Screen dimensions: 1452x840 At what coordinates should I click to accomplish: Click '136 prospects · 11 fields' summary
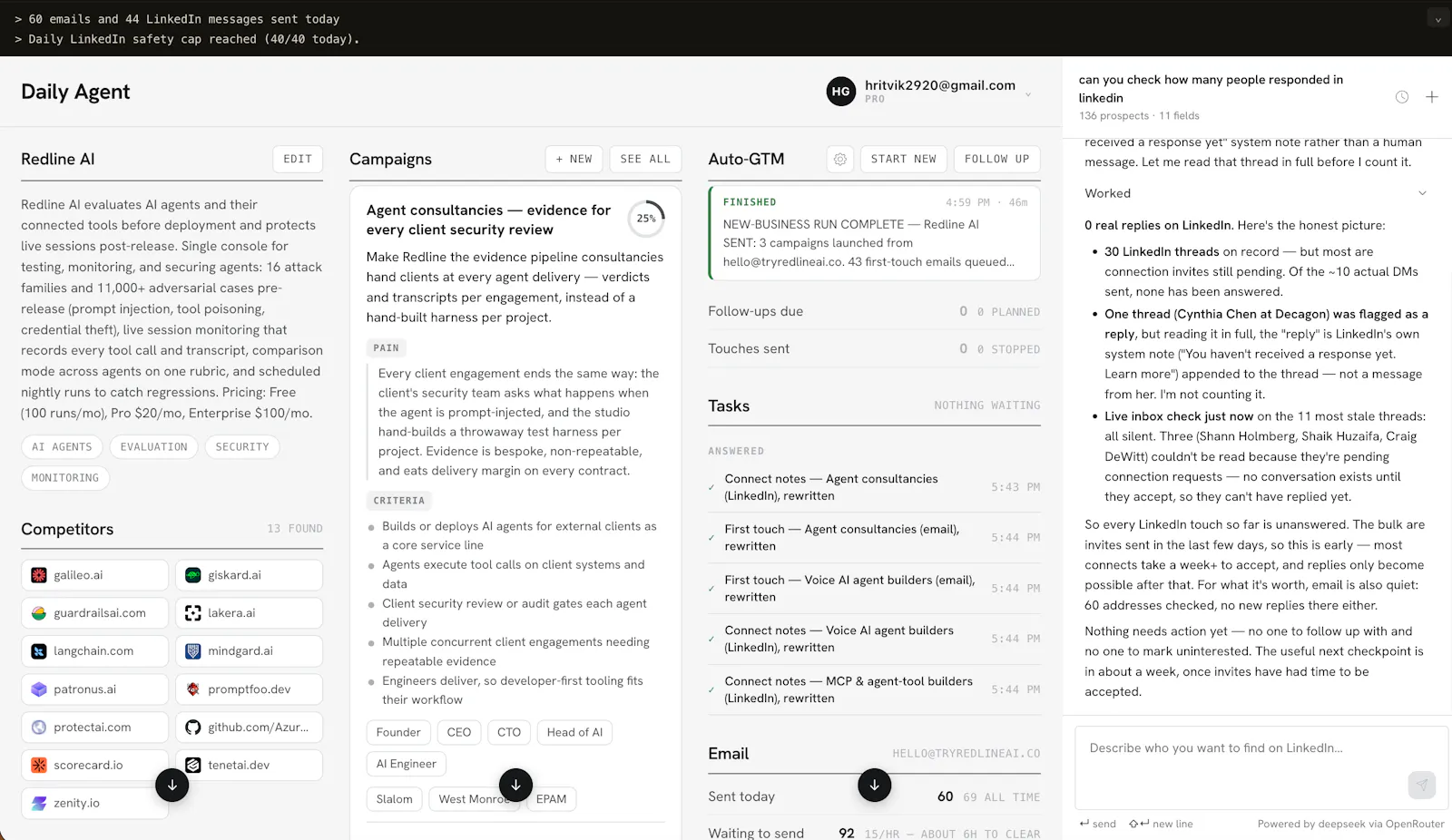tap(1139, 116)
